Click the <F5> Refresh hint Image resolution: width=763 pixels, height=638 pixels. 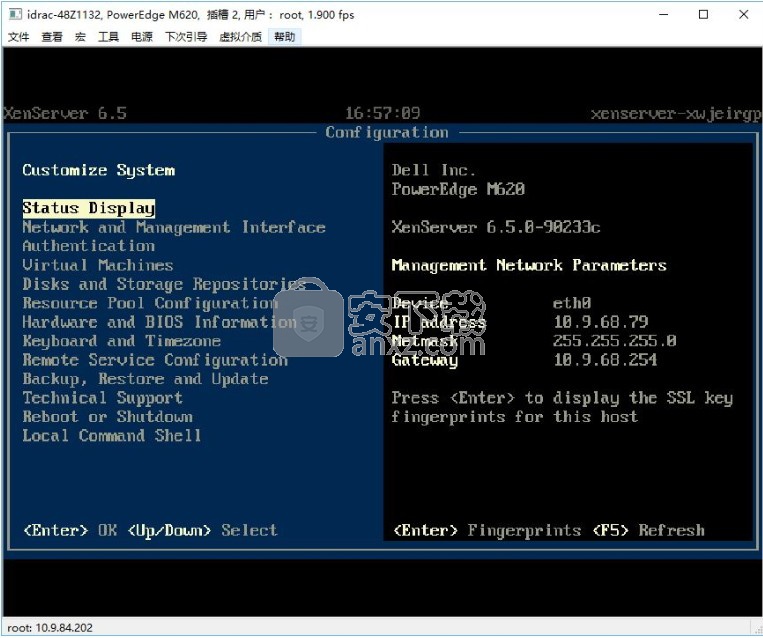click(x=649, y=530)
